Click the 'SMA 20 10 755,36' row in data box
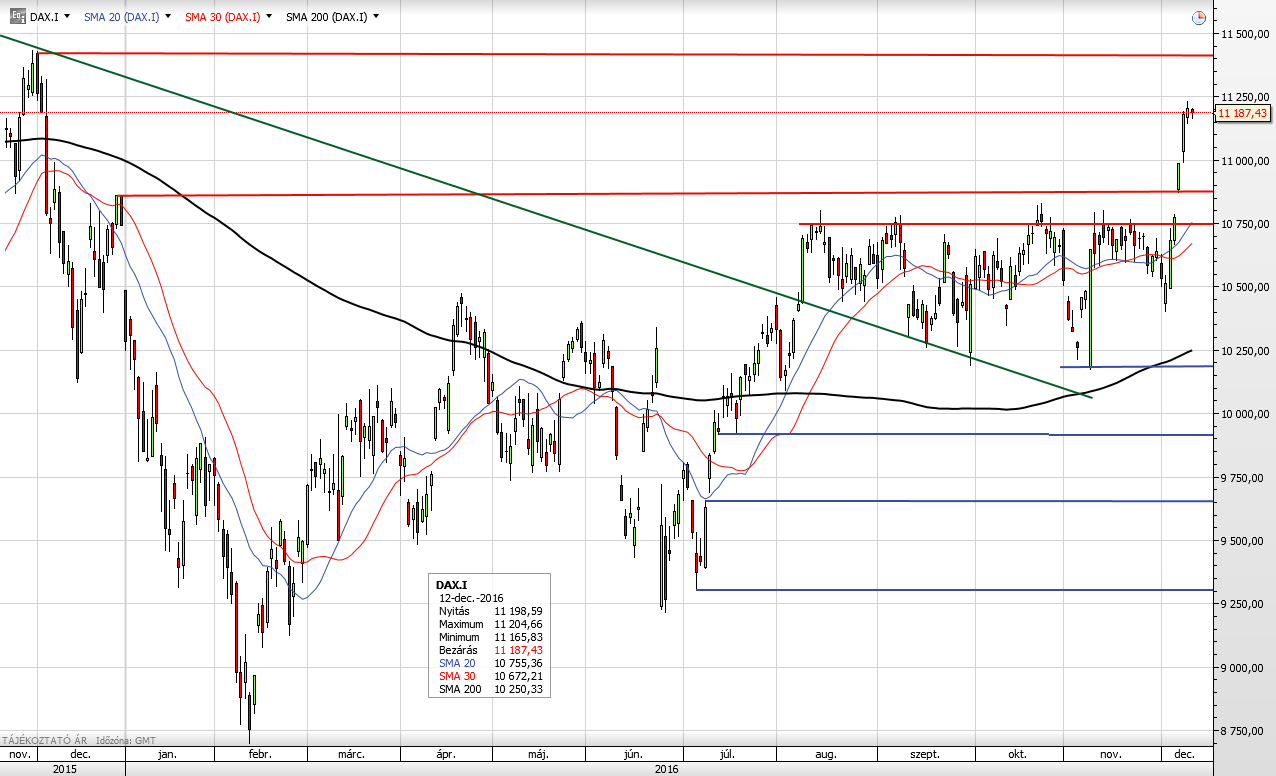Image resolution: width=1276 pixels, height=776 pixels. [x=489, y=663]
